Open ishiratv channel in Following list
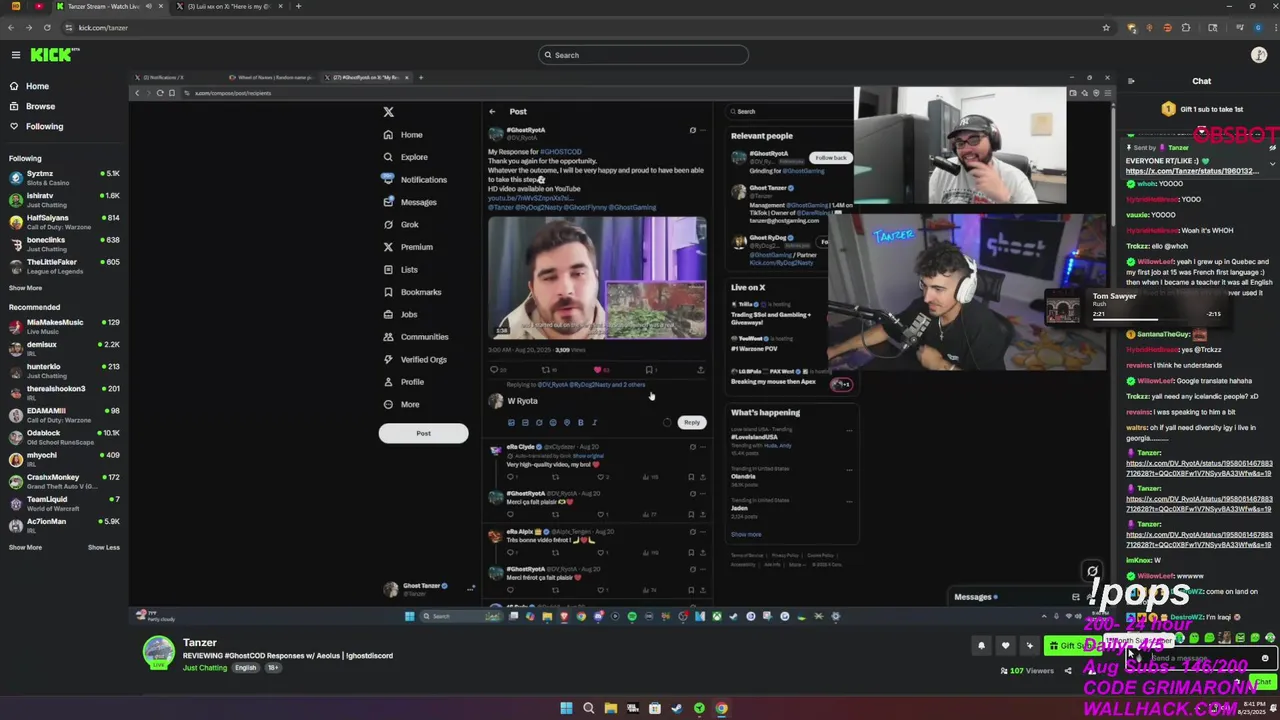Viewport: 1280px width, 720px height. (64, 199)
